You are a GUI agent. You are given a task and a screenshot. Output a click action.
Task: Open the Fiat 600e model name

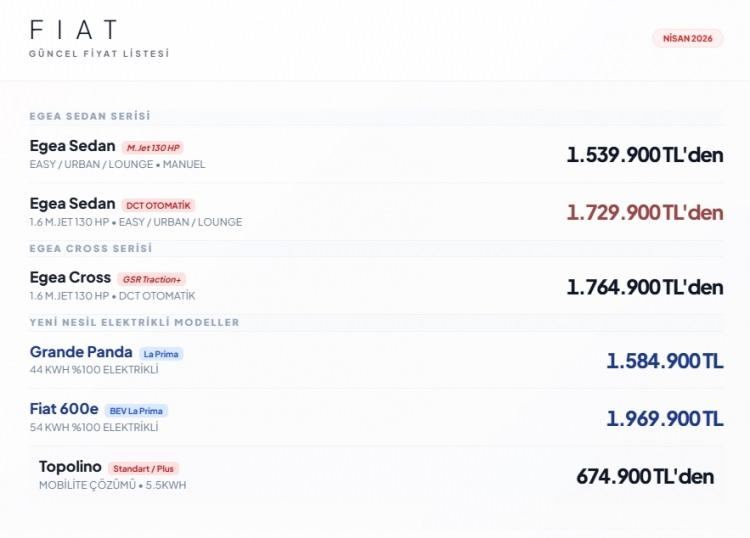pyautogui.click(x=64, y=409)
